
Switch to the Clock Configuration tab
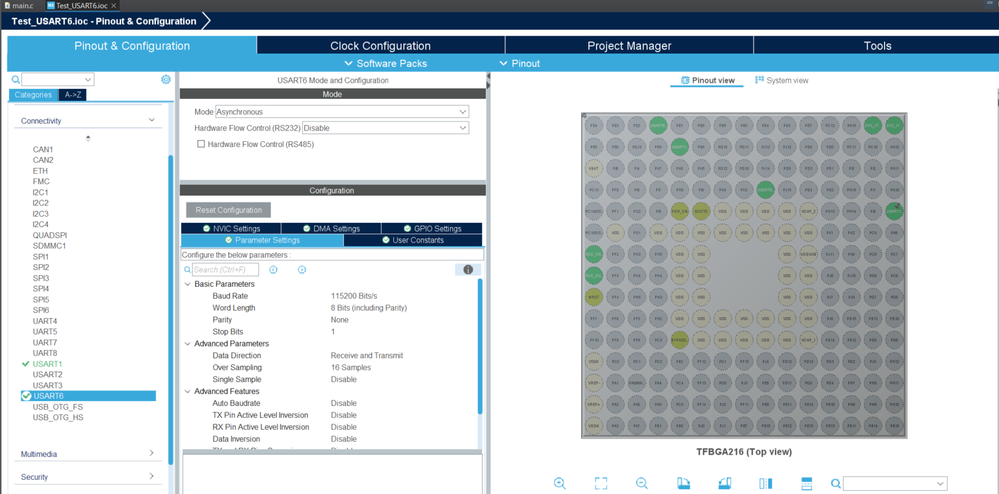(x=380, y=46)
